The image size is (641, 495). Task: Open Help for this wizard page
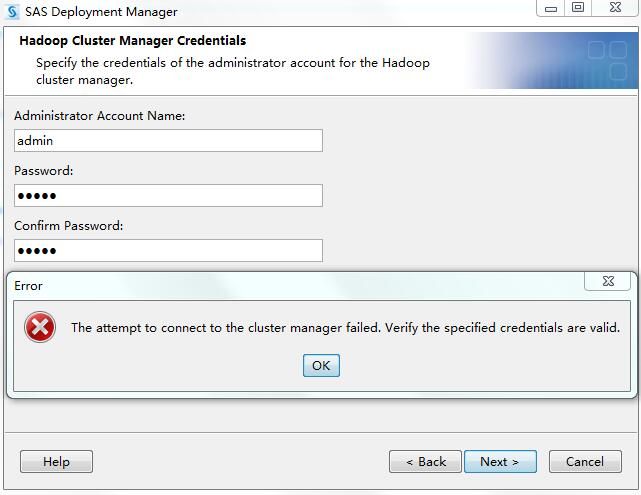56,461
